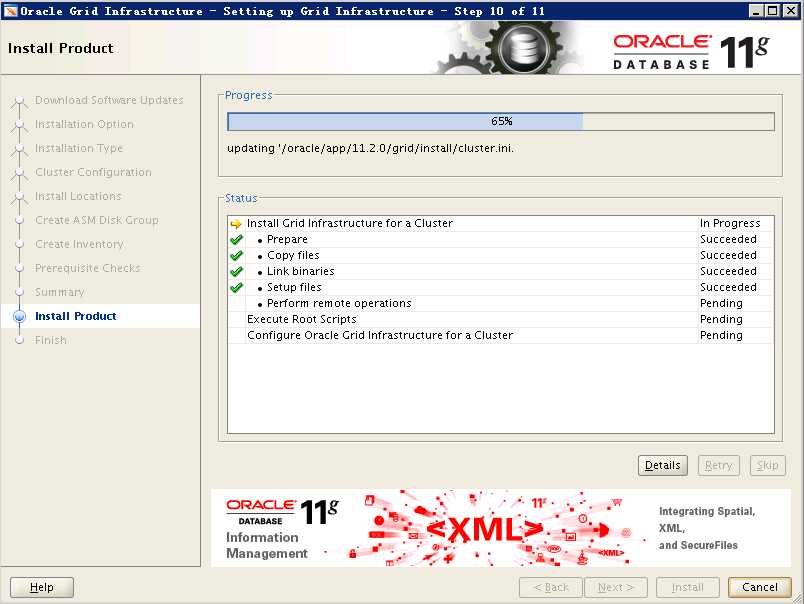Click the greyed-out Install button
The height and width of the screenshot is (604, 804).
click(688, 587)
